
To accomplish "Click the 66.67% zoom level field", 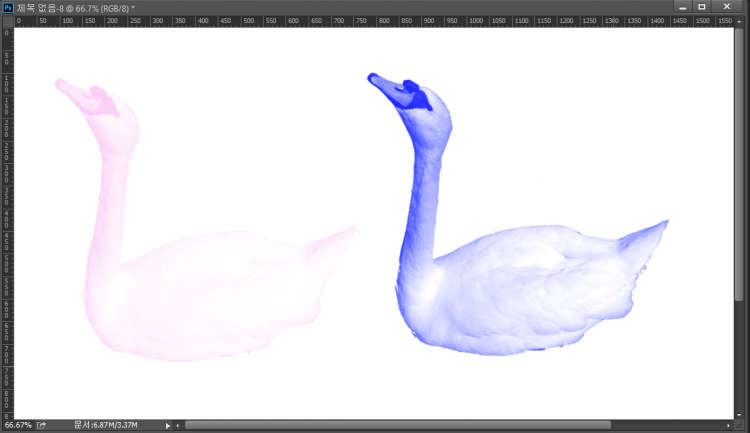I will (18, 425).
